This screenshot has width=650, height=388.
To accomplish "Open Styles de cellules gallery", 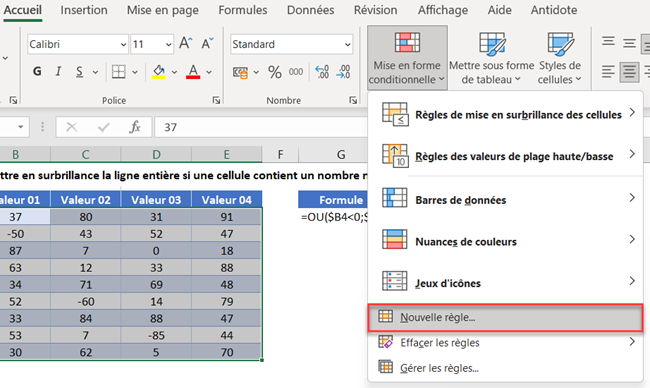I will coord(559,58).
